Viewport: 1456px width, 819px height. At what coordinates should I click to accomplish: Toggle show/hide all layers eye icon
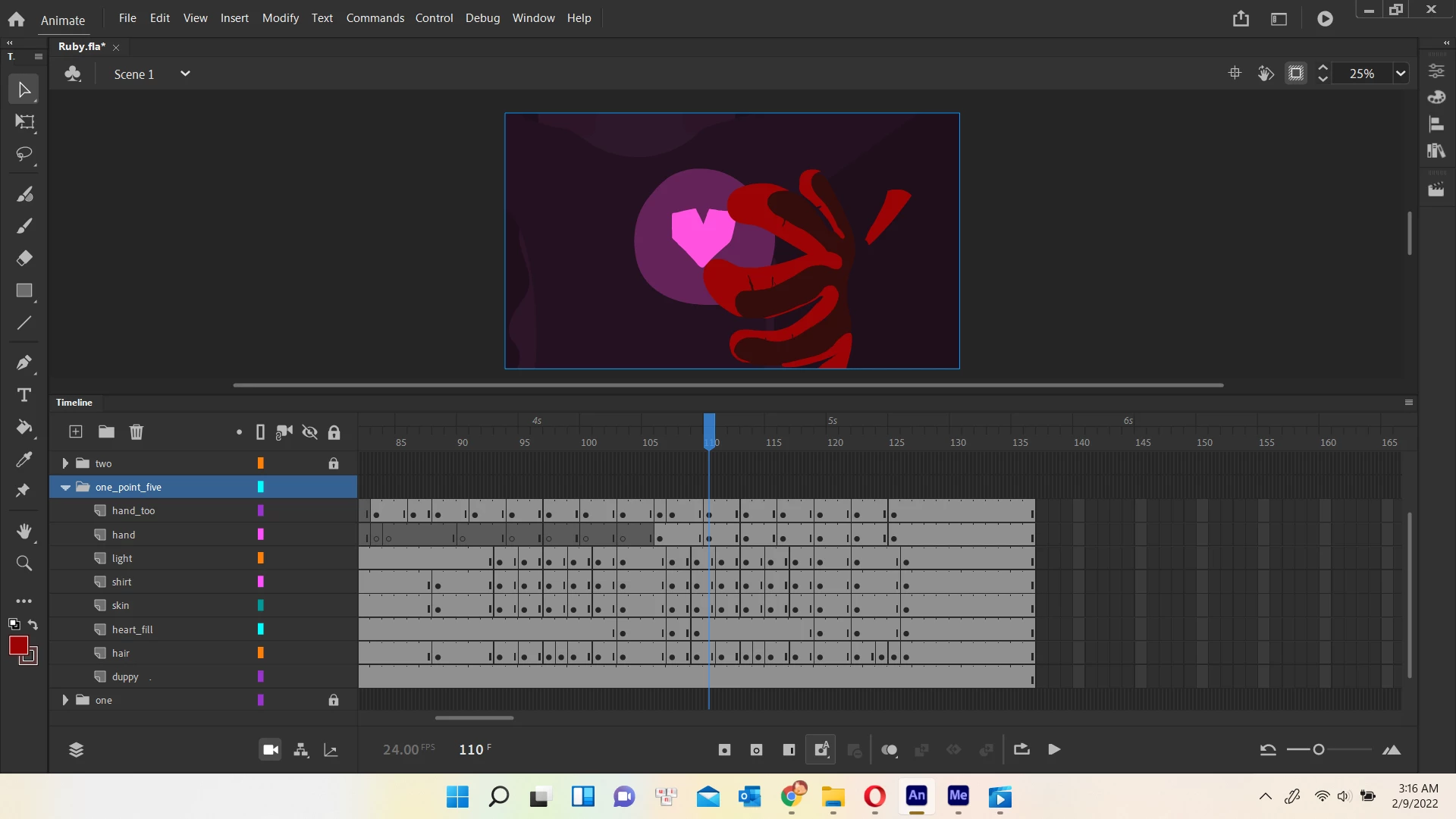click(309, 432)
